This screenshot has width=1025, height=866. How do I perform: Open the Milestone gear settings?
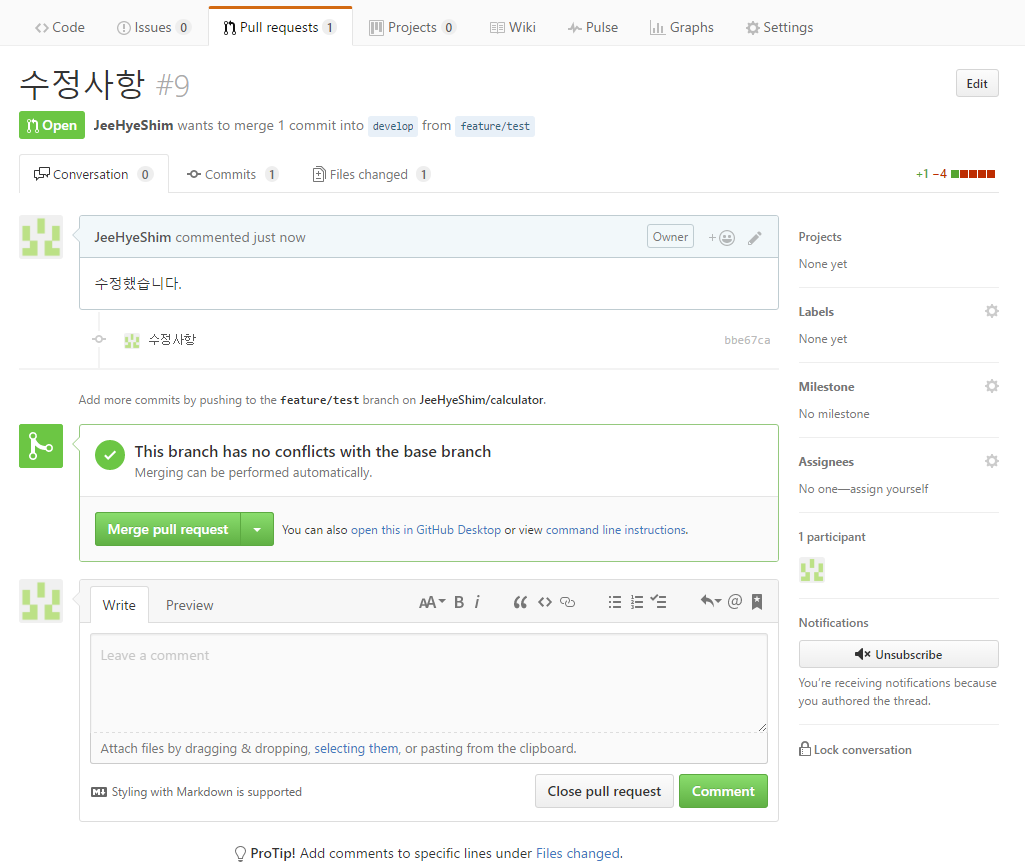coord(992,386)
